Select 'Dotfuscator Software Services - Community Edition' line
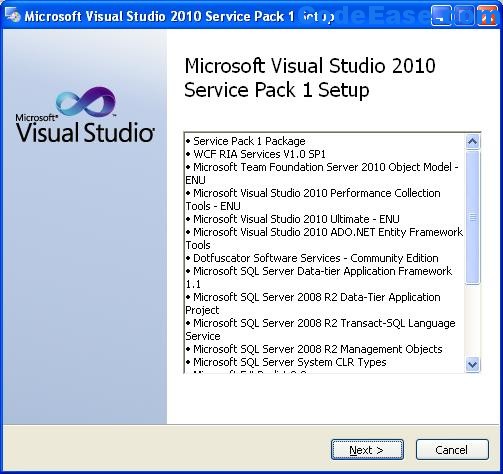503x474 pixels. click(x=312, y=258)
